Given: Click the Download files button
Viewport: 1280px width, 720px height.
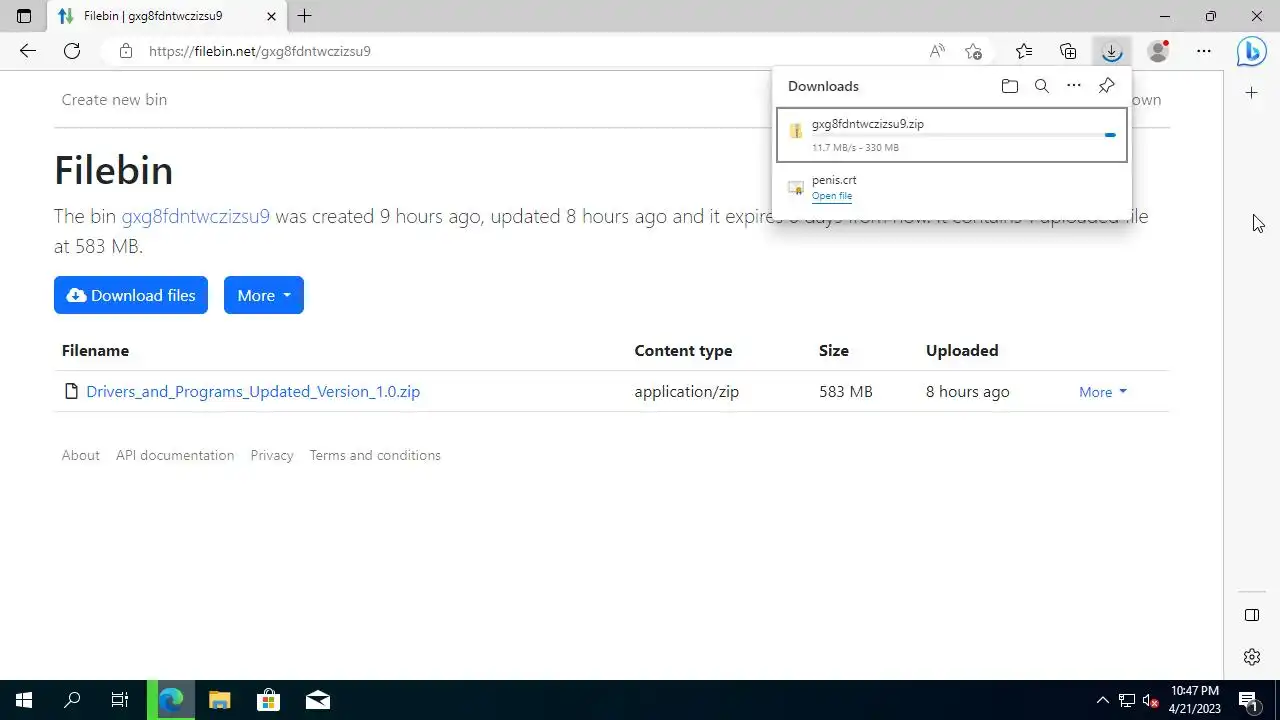Looking at the screenshot, I should 131,295.
